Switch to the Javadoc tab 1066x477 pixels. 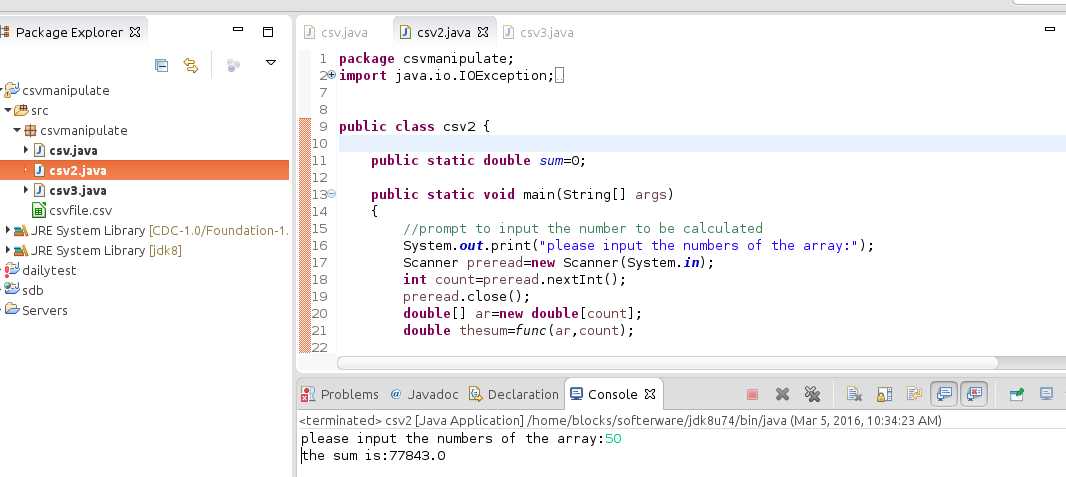click(424, 394)
